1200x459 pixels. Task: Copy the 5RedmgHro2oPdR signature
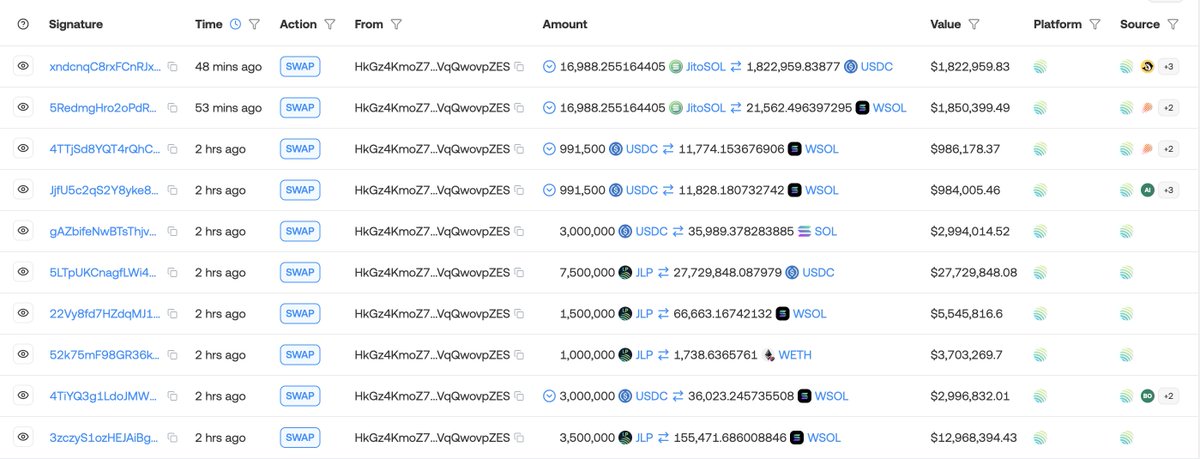click(x=173, y=108)
